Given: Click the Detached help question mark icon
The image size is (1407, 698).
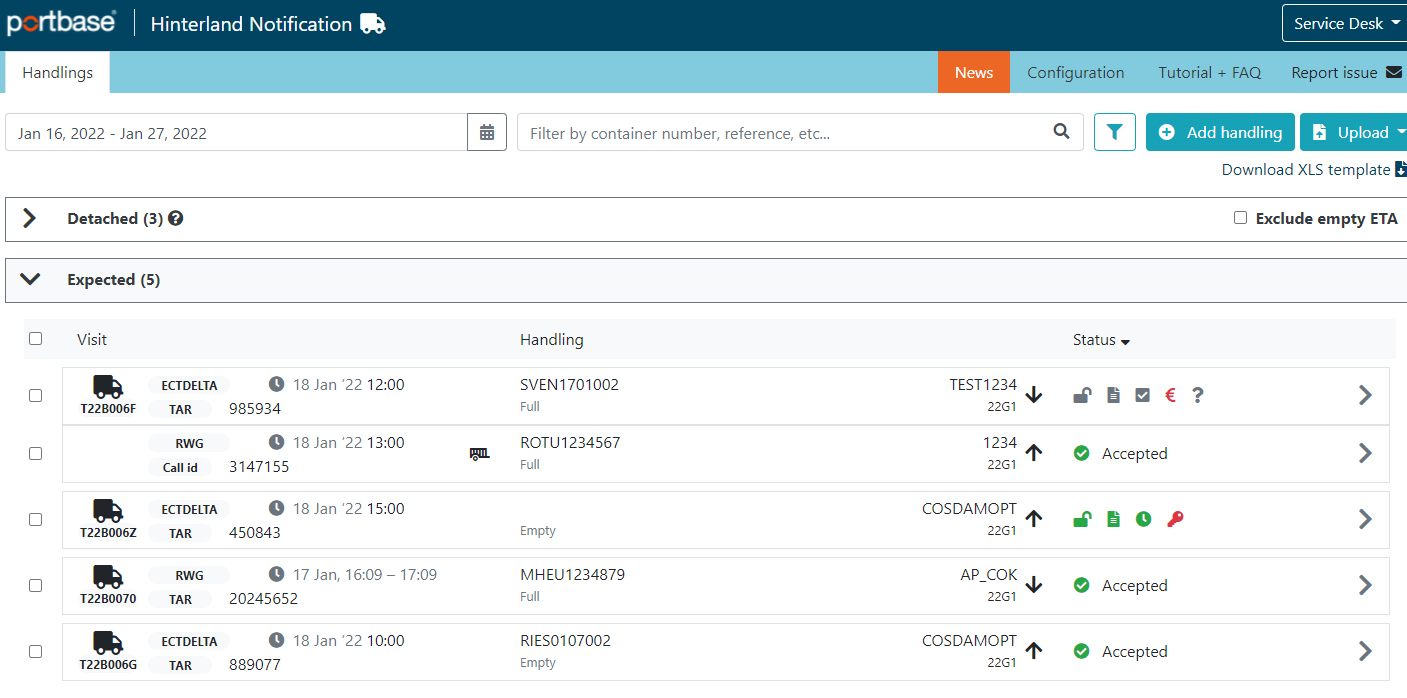Looking at the screenshot, I should point(176,218).
